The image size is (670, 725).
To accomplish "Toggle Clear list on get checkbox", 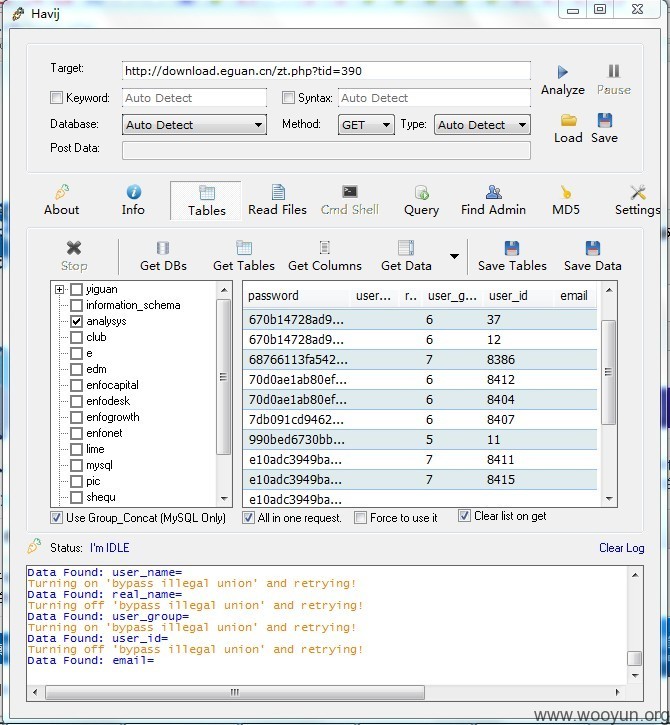I will [x=464, y=516].
